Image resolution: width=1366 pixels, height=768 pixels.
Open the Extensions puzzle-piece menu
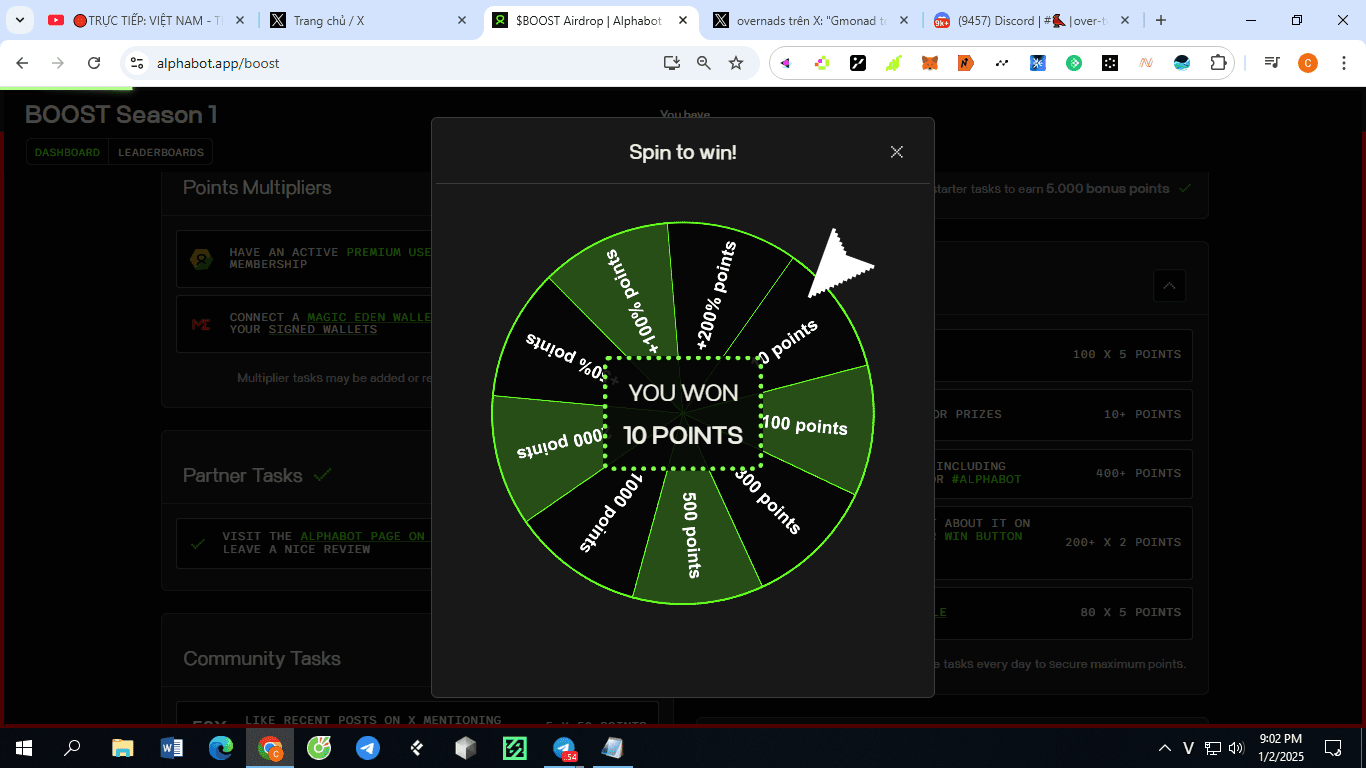tap(1218, 63)
